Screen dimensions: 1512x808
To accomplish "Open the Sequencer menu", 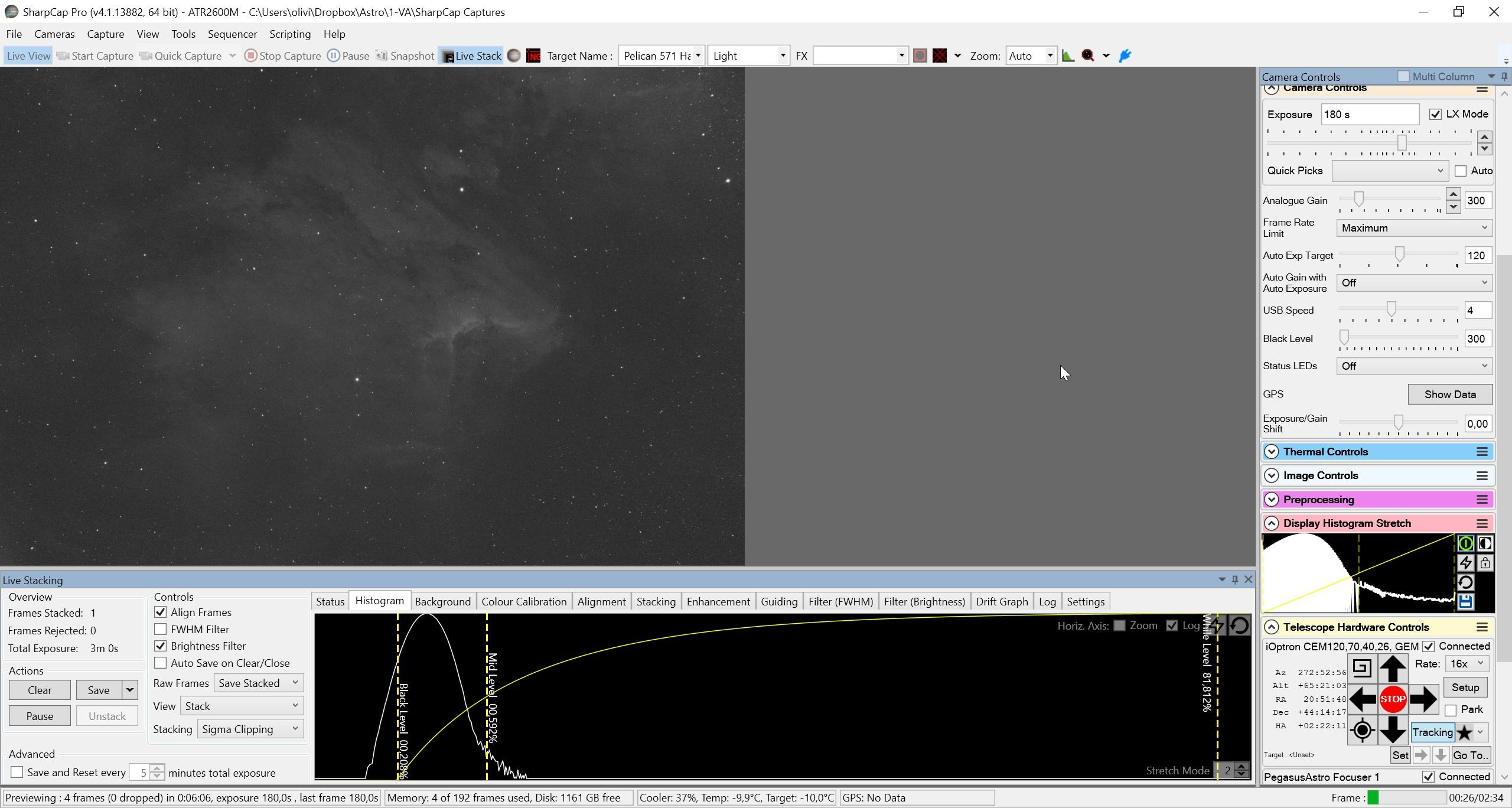I will coord(232,34).
